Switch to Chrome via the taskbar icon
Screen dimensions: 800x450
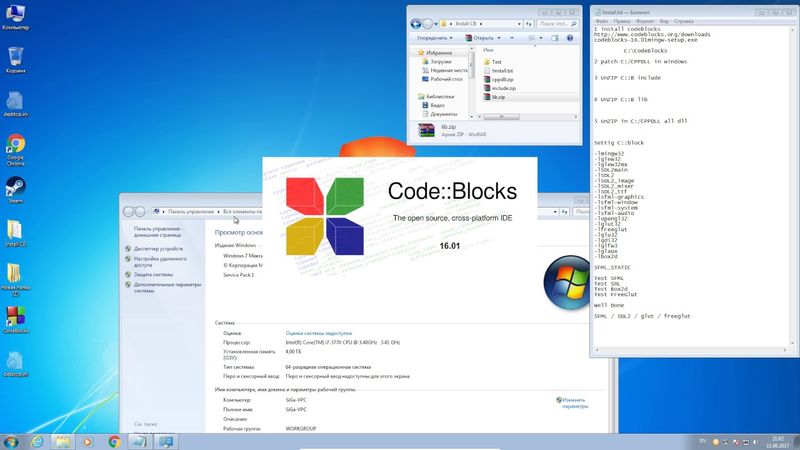[x=114, y=442]
